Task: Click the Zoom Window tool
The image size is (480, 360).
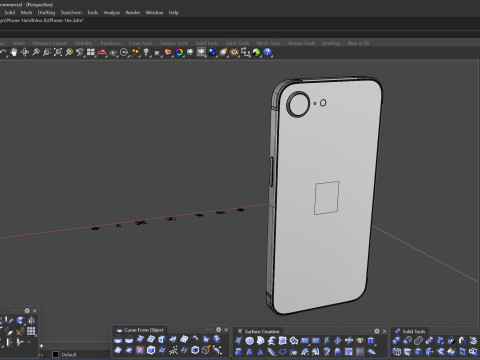Action: [x=47, y=52]
